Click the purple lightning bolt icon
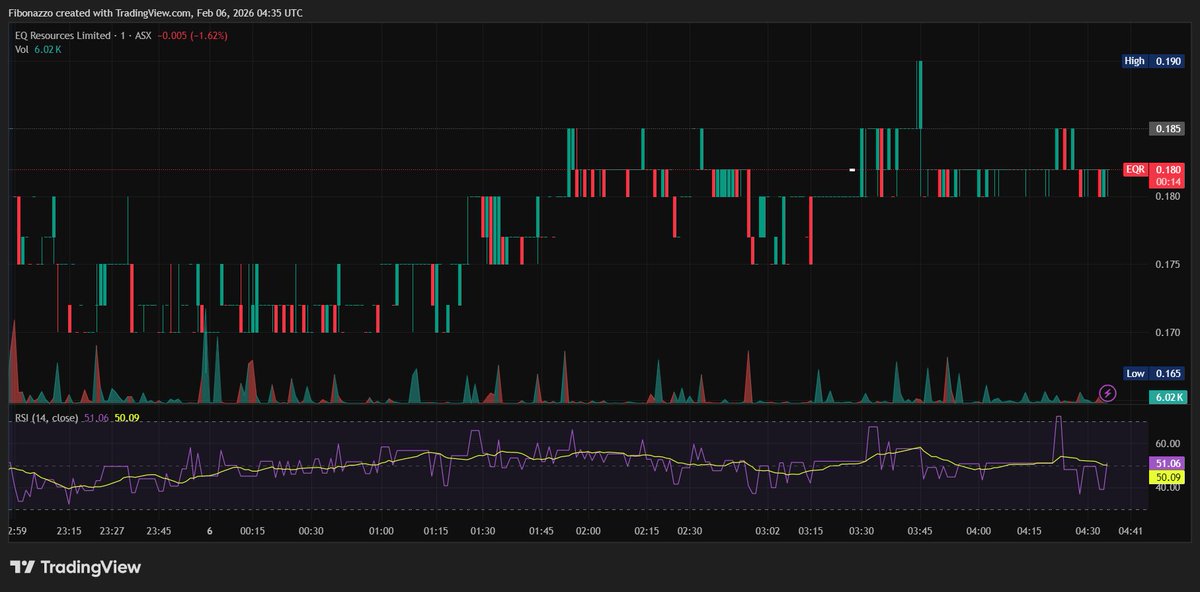 [x=1107, y=392]
